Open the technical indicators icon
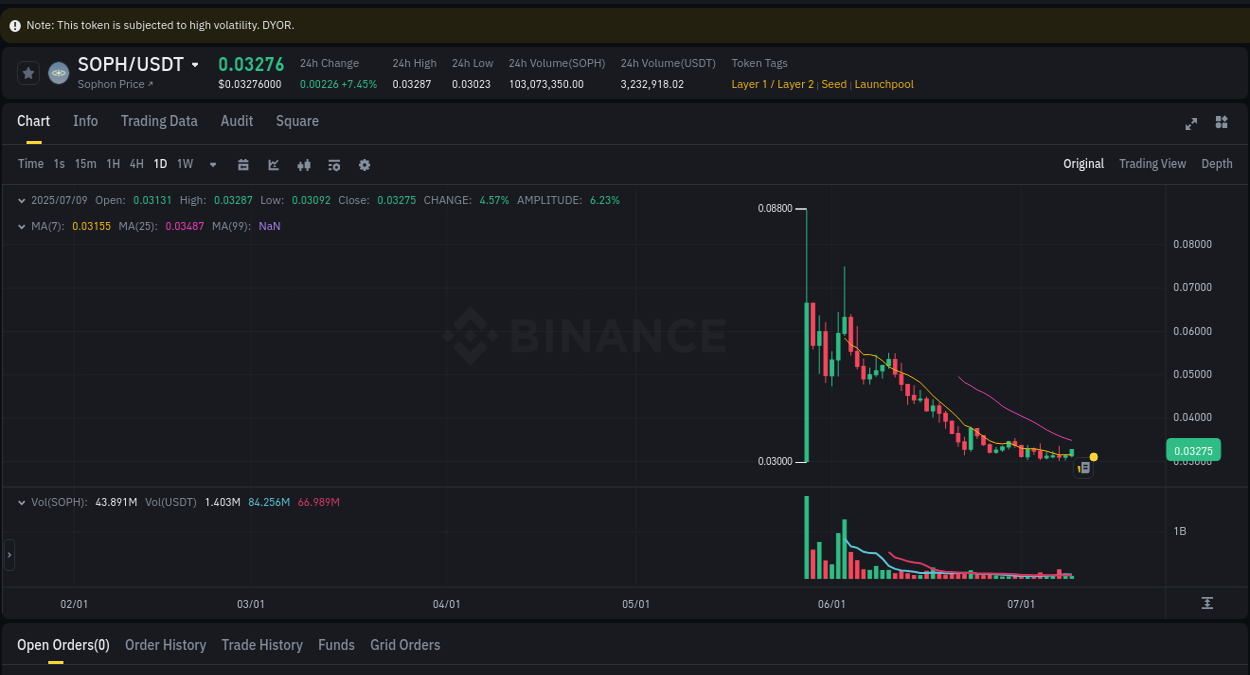The width and height of the screenshot is (1250, 675). 303,164
